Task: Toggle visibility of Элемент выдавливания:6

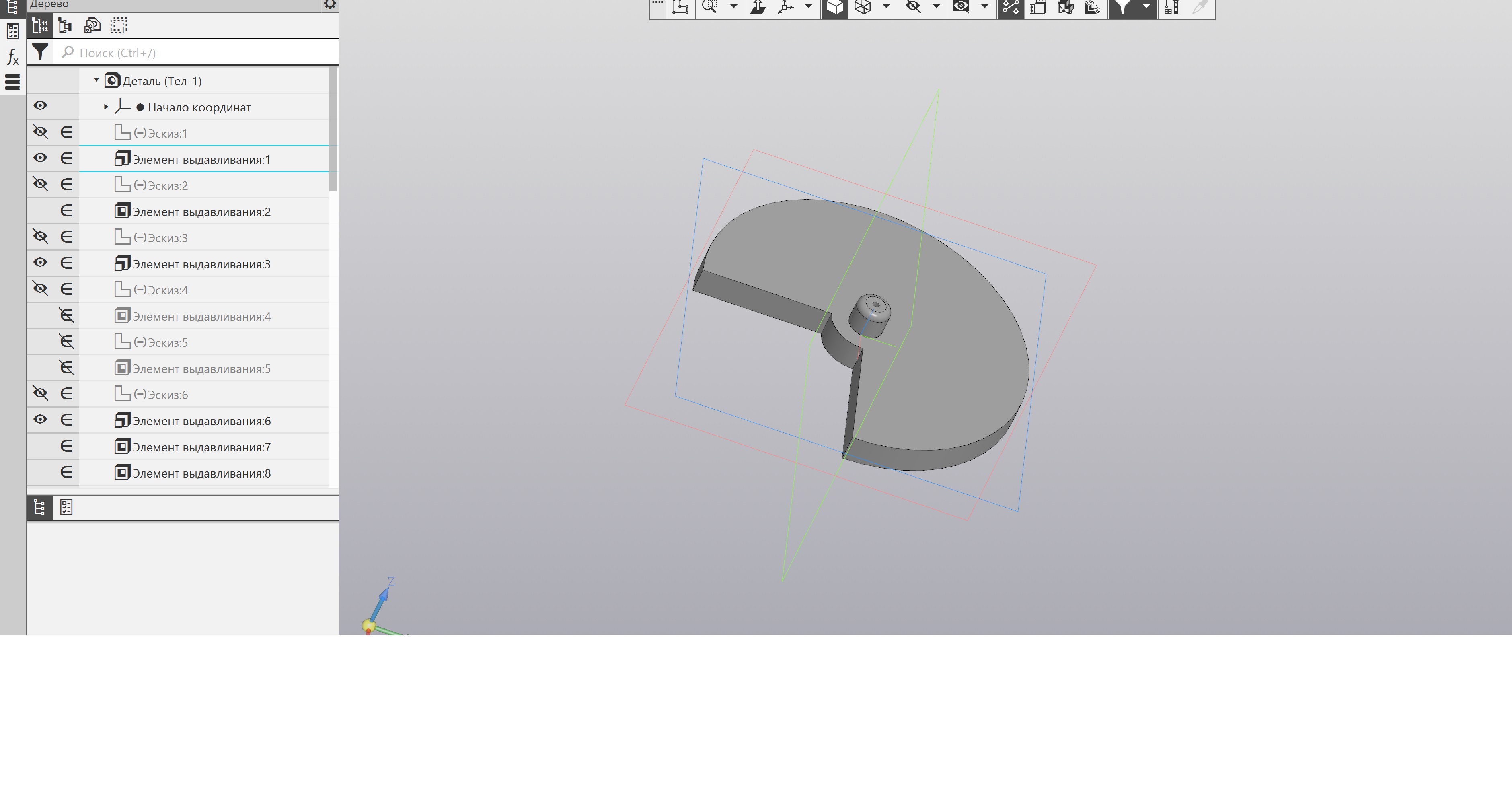Action: pyautogui.click(x=40, y=419)
